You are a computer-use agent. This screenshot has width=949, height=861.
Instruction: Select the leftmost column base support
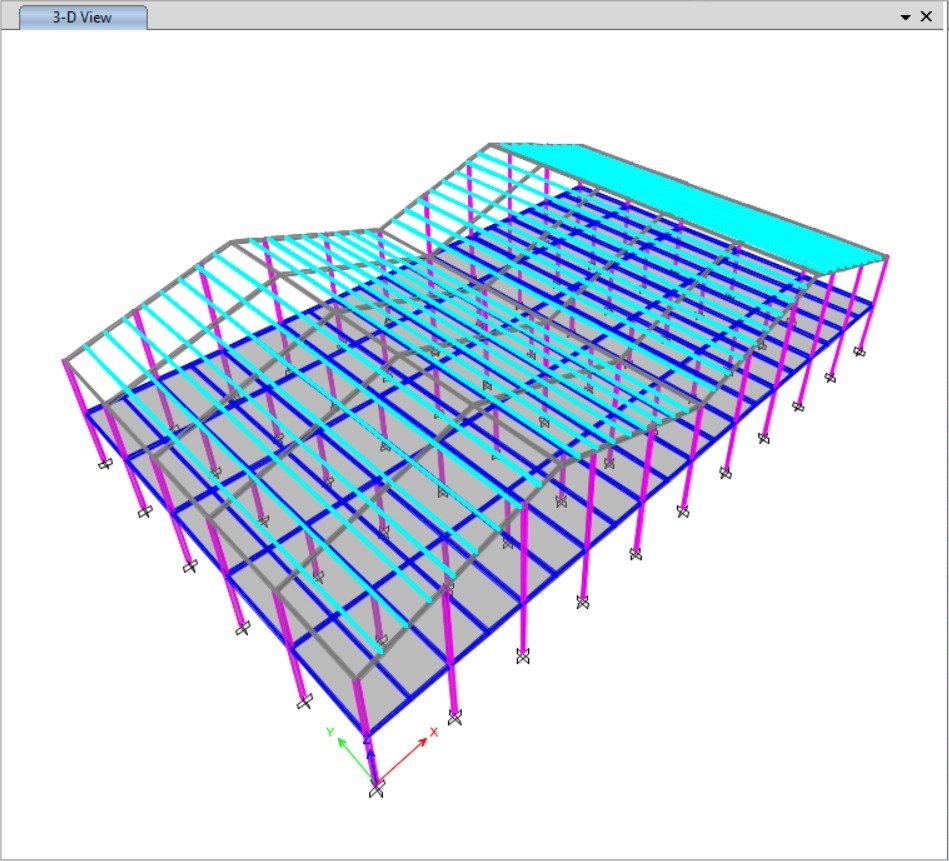(x=104, y=464)
